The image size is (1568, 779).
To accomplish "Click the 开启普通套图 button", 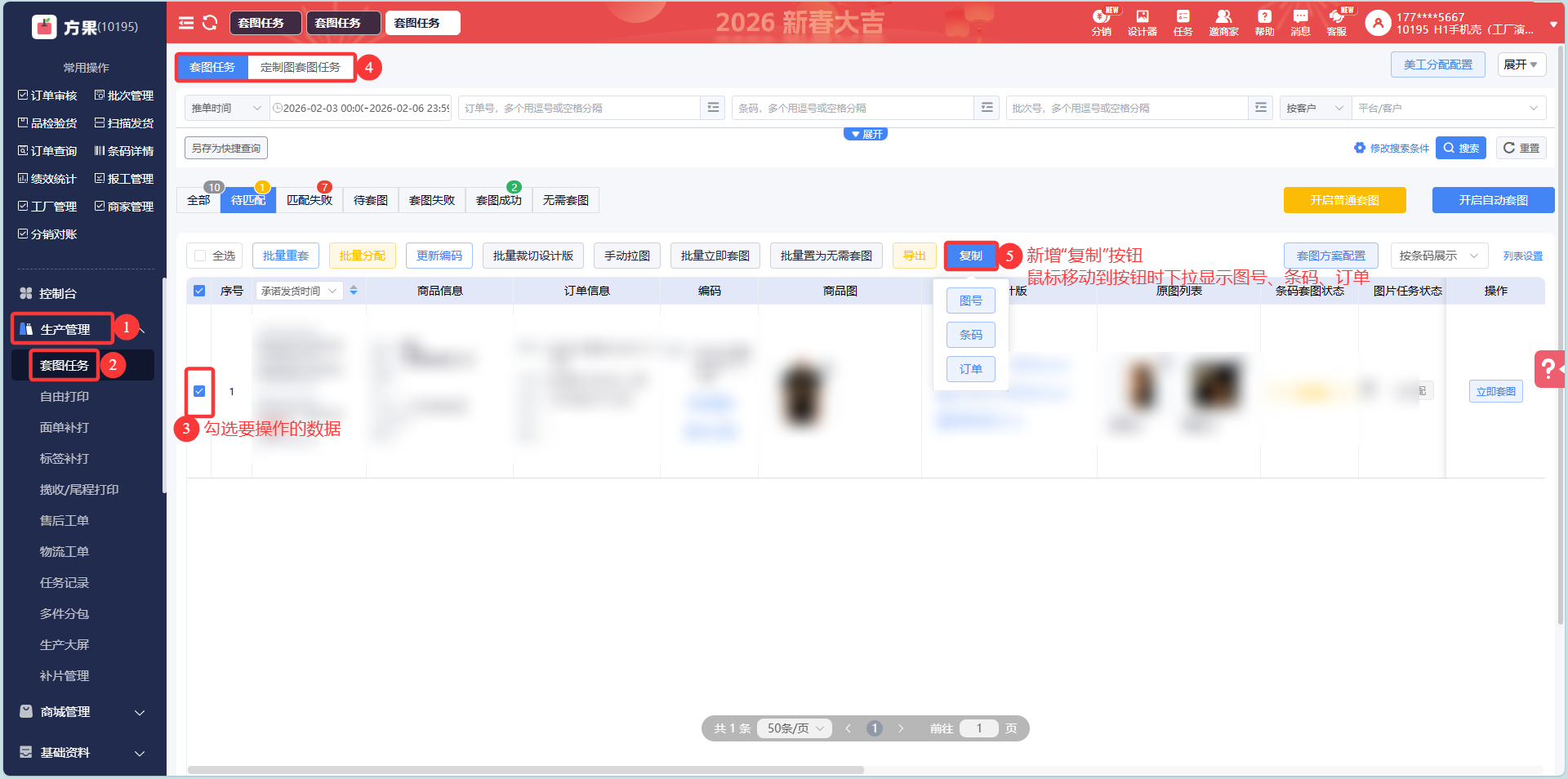I will coord(1345,200).
